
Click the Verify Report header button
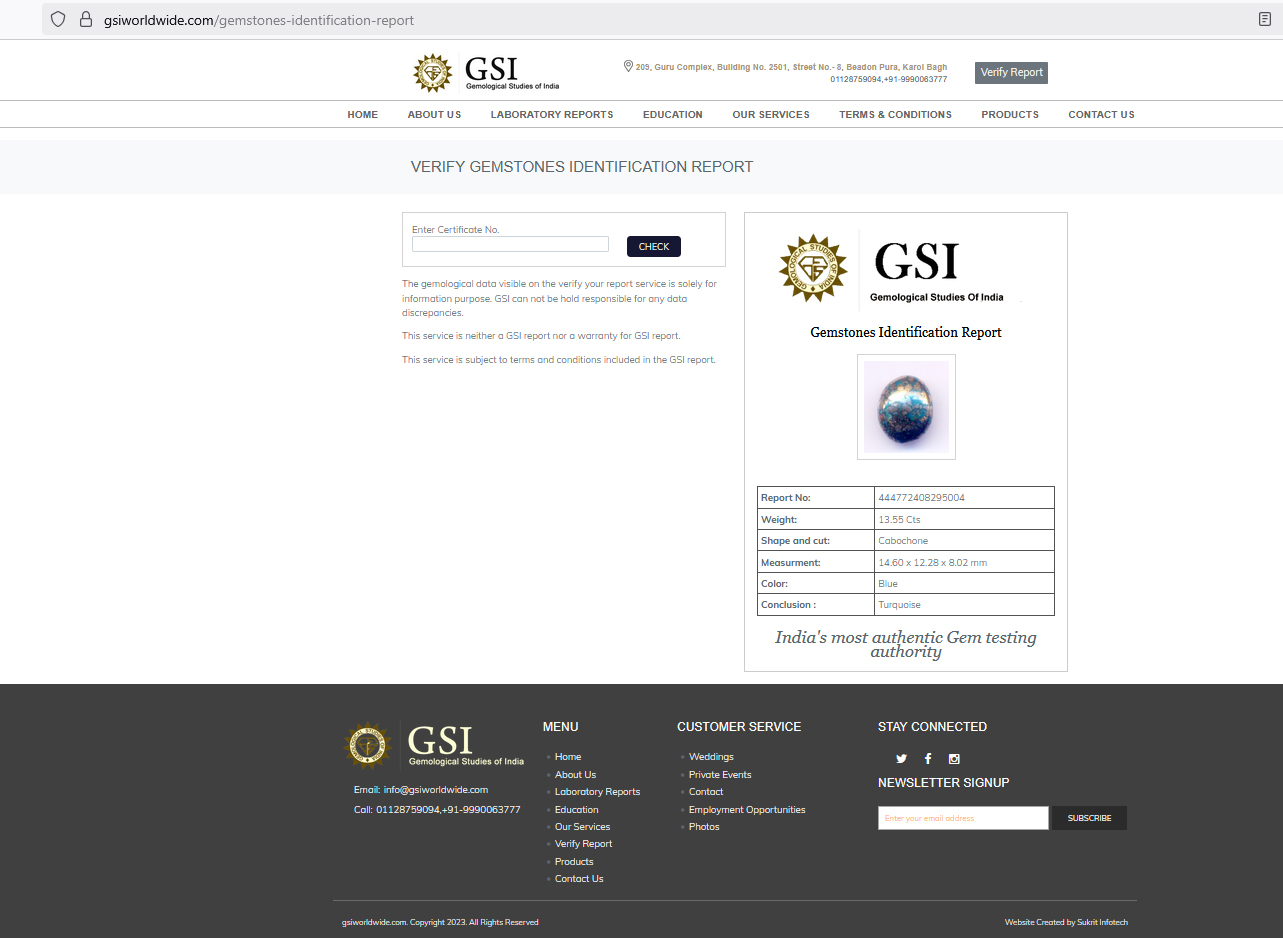pos(1011,72)
